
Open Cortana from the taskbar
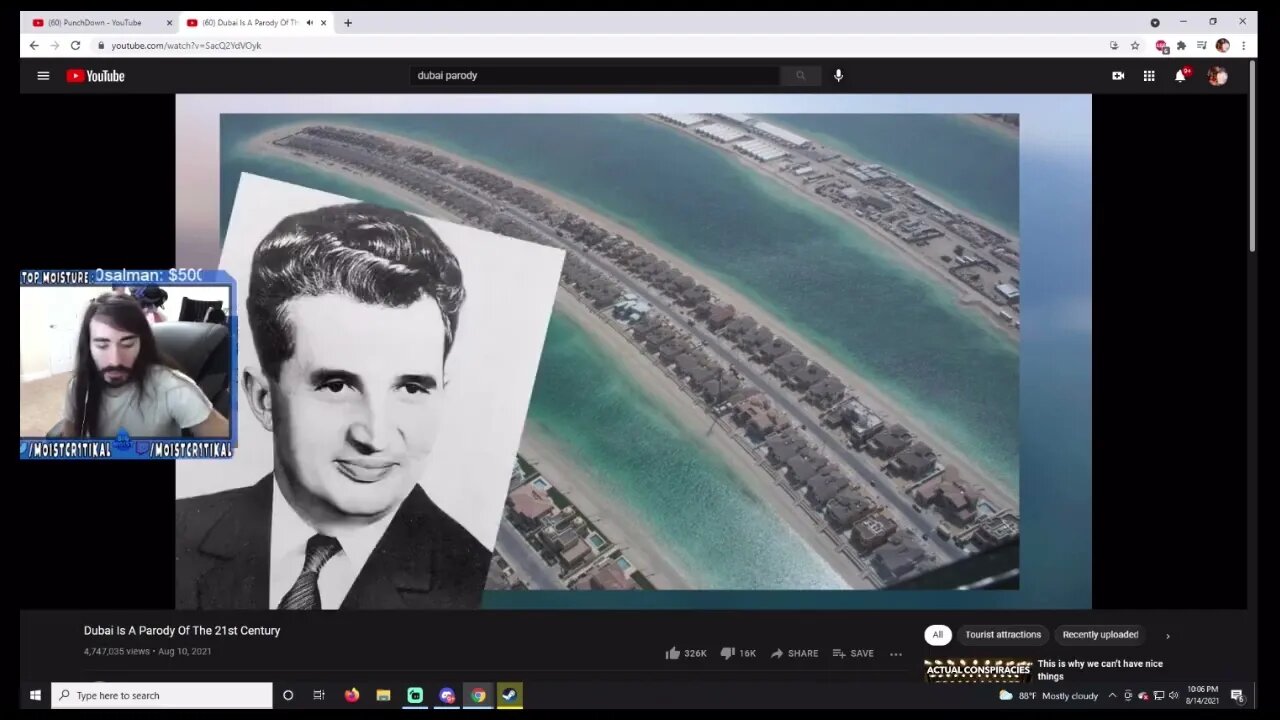(288, 695)
